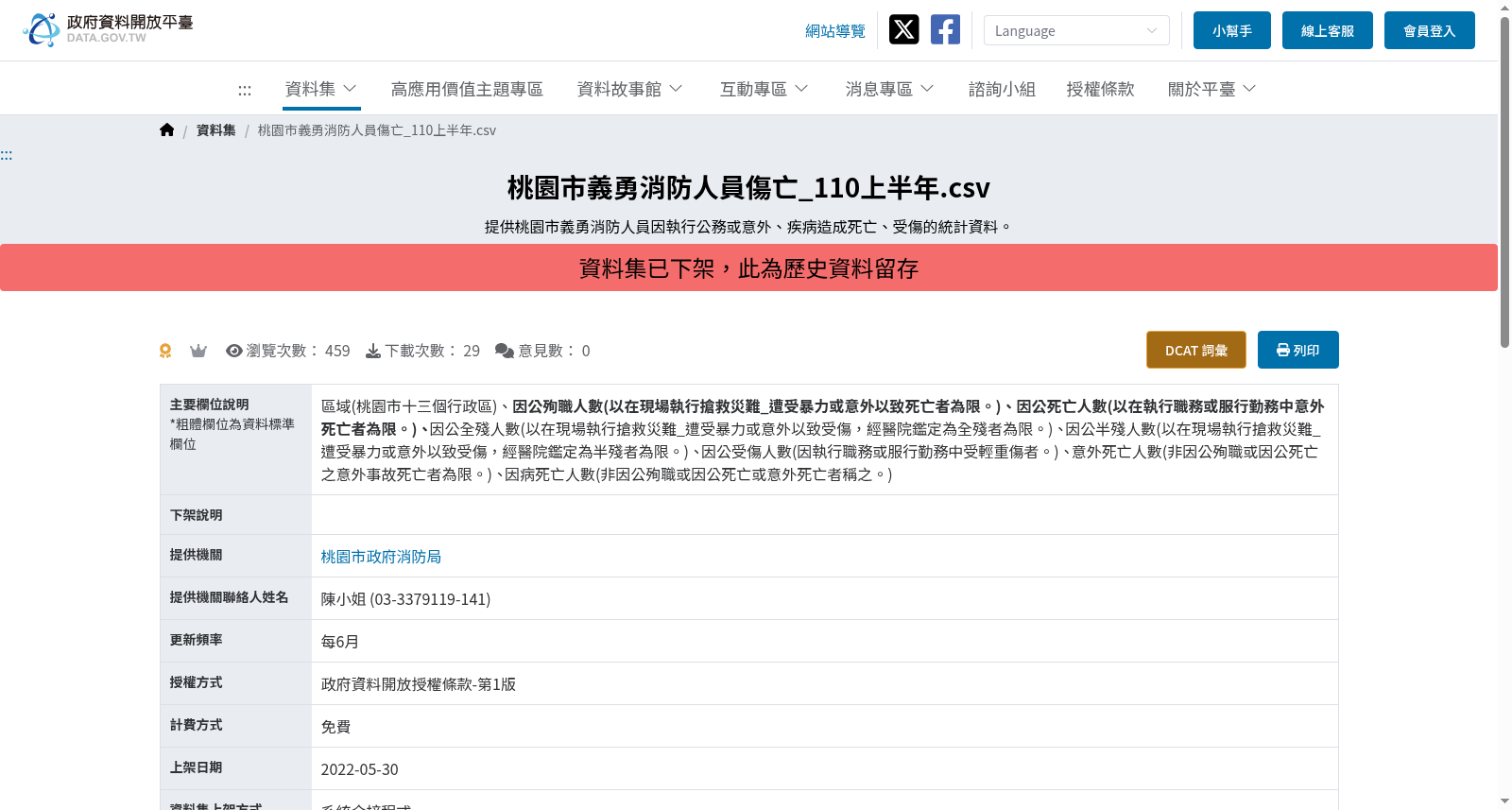Click the eye view-count icon
This screenshot has height=810, width=1512.
[x=234, y=351]
